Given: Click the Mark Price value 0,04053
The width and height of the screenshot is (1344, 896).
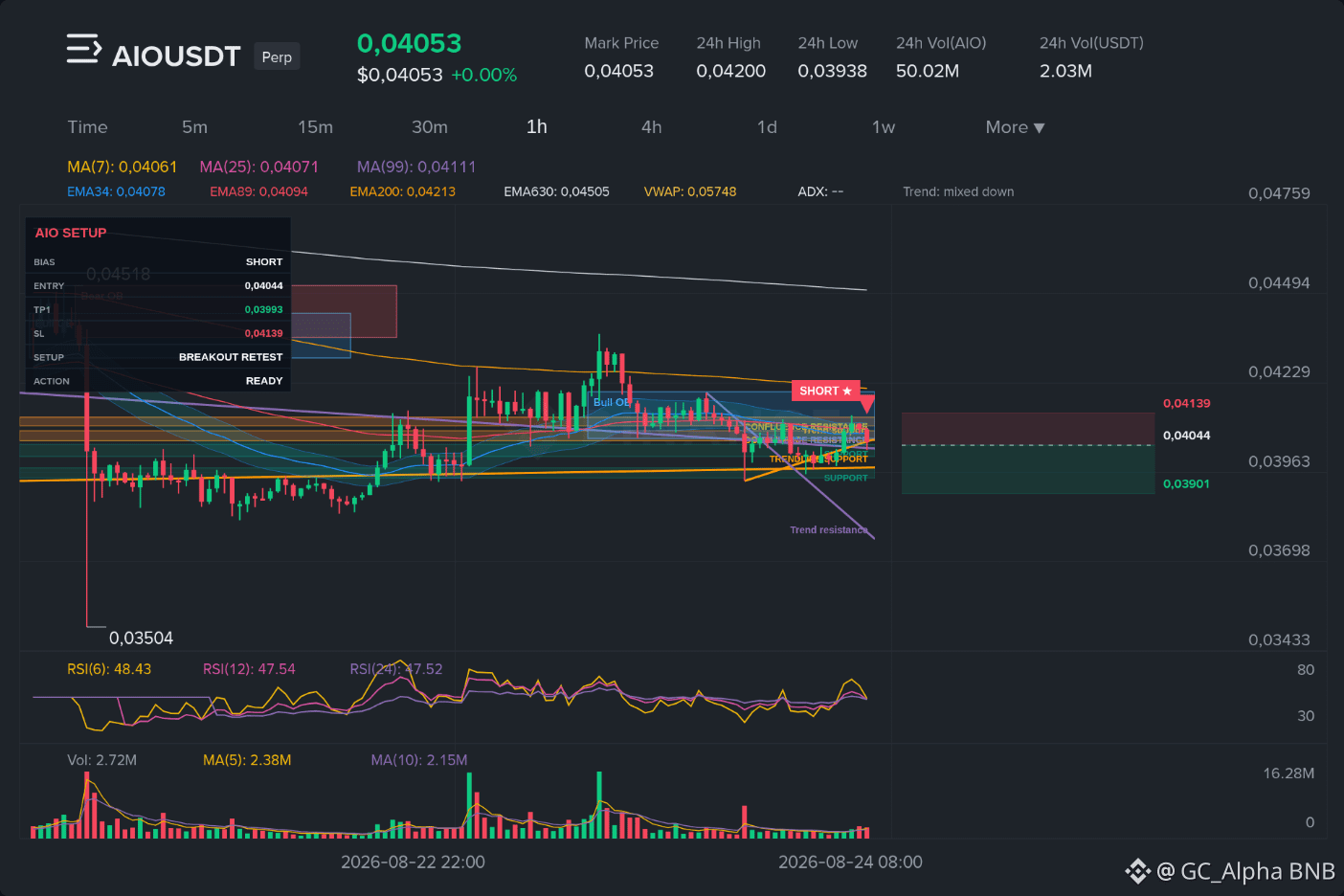Looking at the screenshot, I should 619,71.
